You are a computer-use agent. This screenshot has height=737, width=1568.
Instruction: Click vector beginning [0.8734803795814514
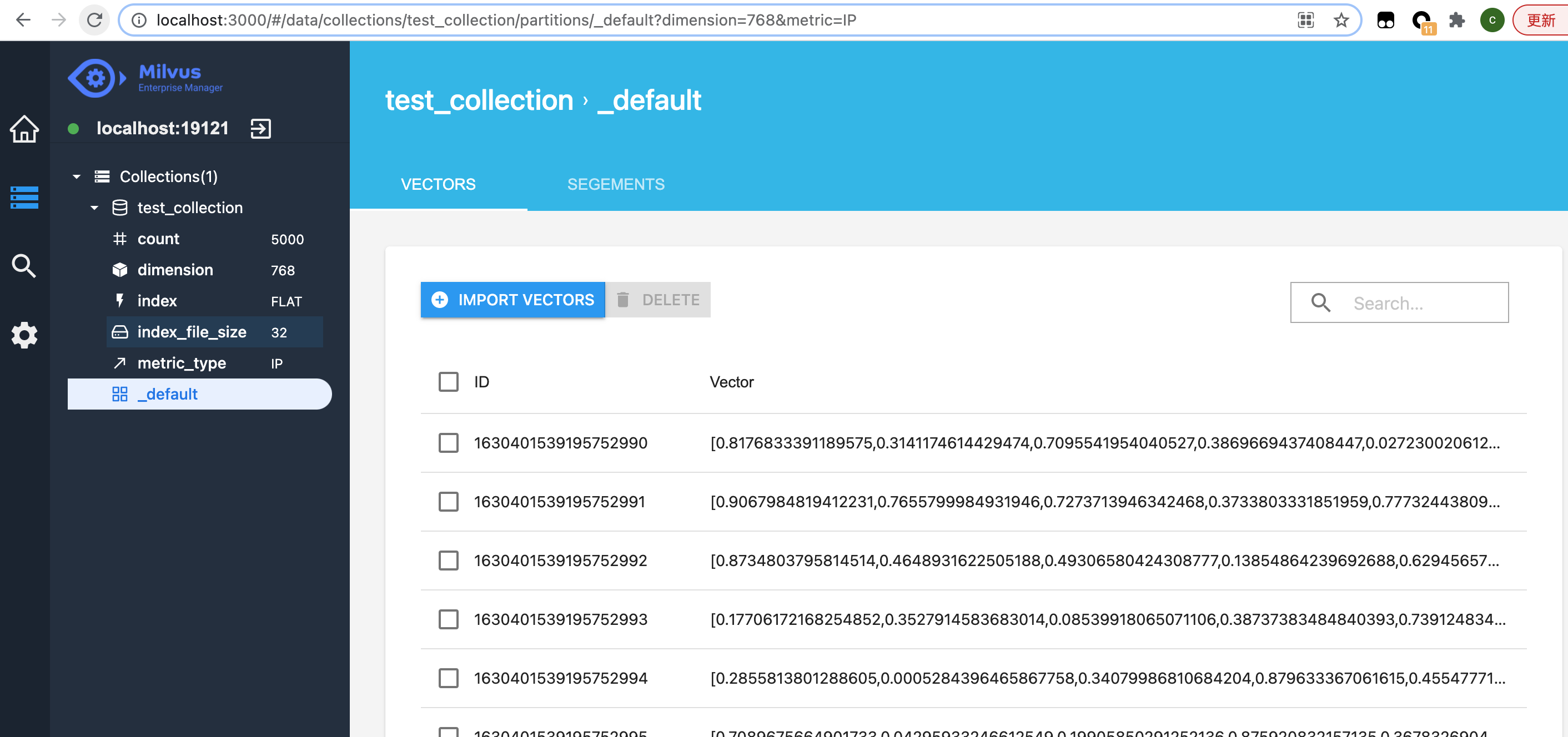1105,561
